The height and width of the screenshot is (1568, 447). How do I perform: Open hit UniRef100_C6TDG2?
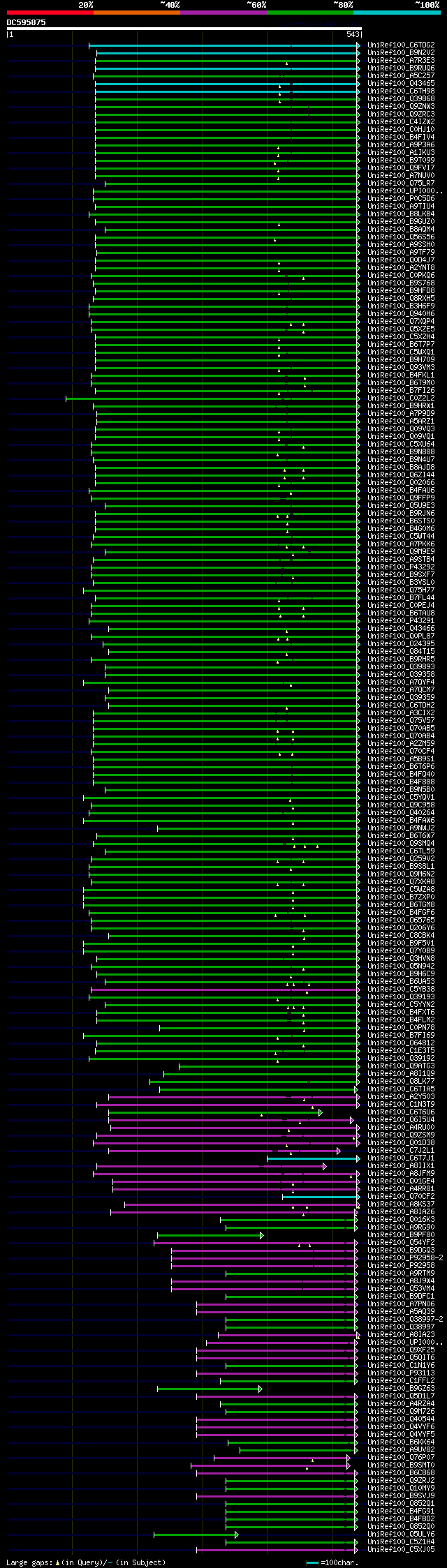pyautogui.click(x=401, y=45)
